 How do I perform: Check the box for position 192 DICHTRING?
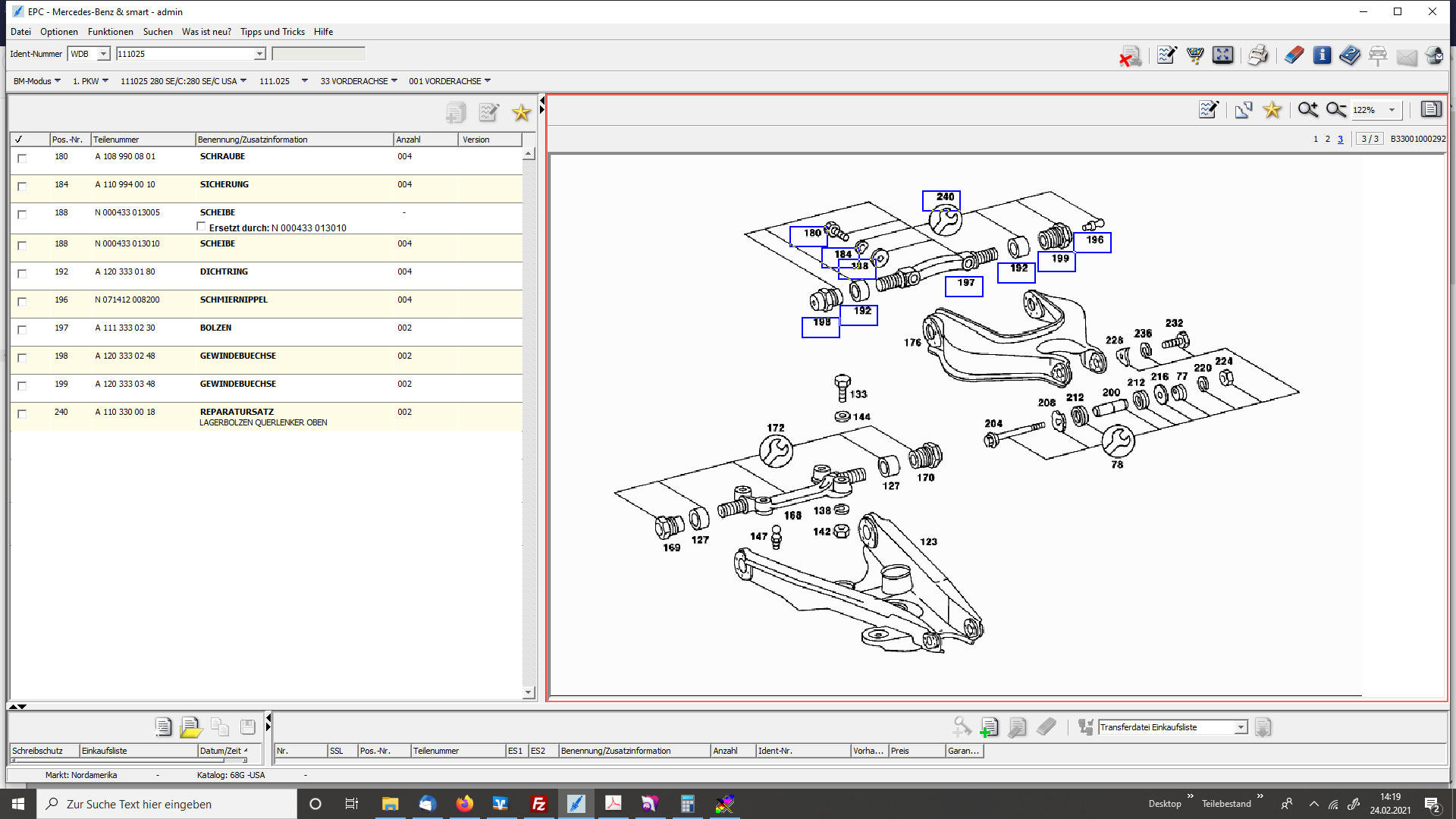(22, 273)
